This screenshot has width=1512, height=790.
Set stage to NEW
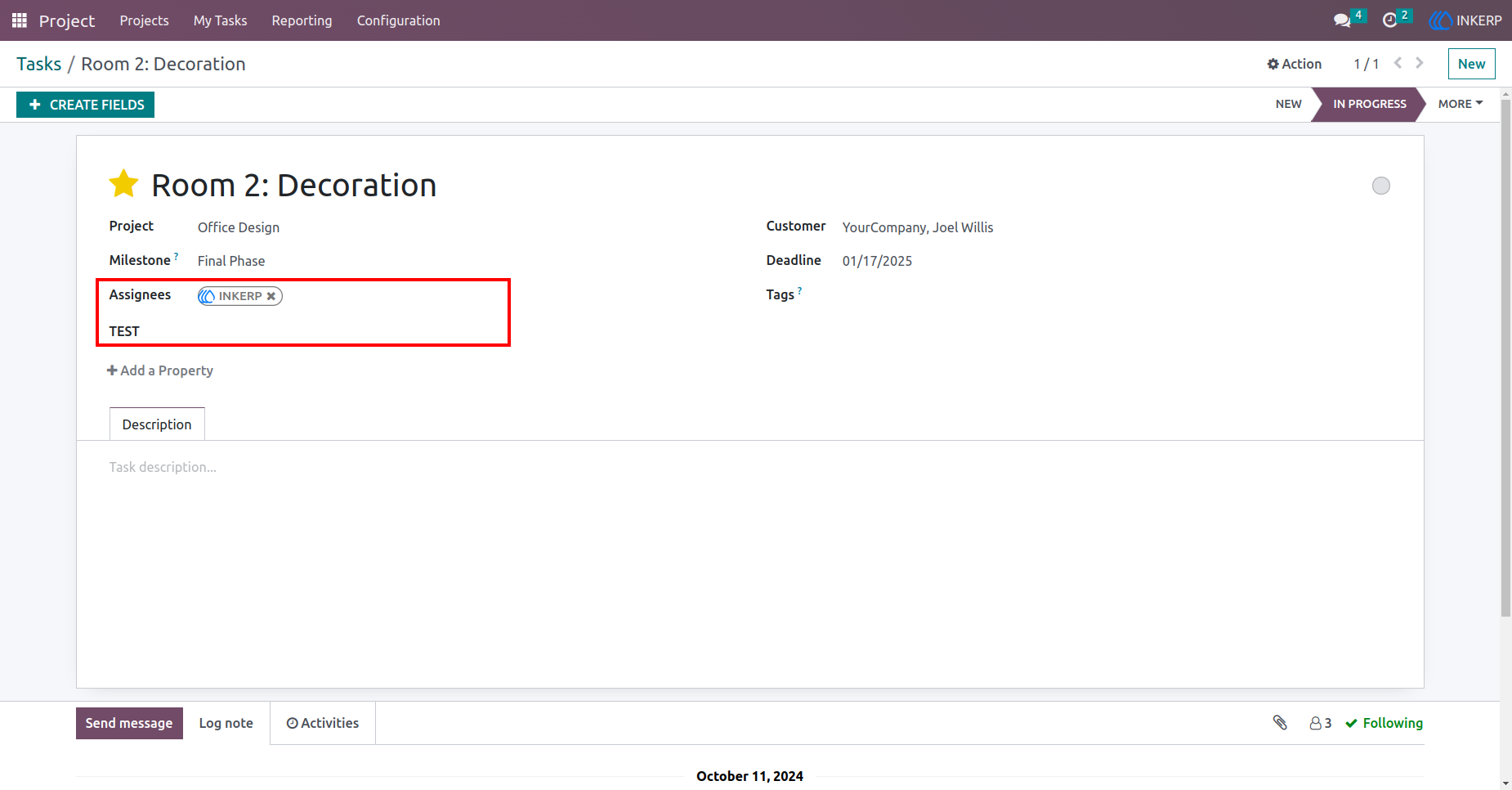point(1288,104)
